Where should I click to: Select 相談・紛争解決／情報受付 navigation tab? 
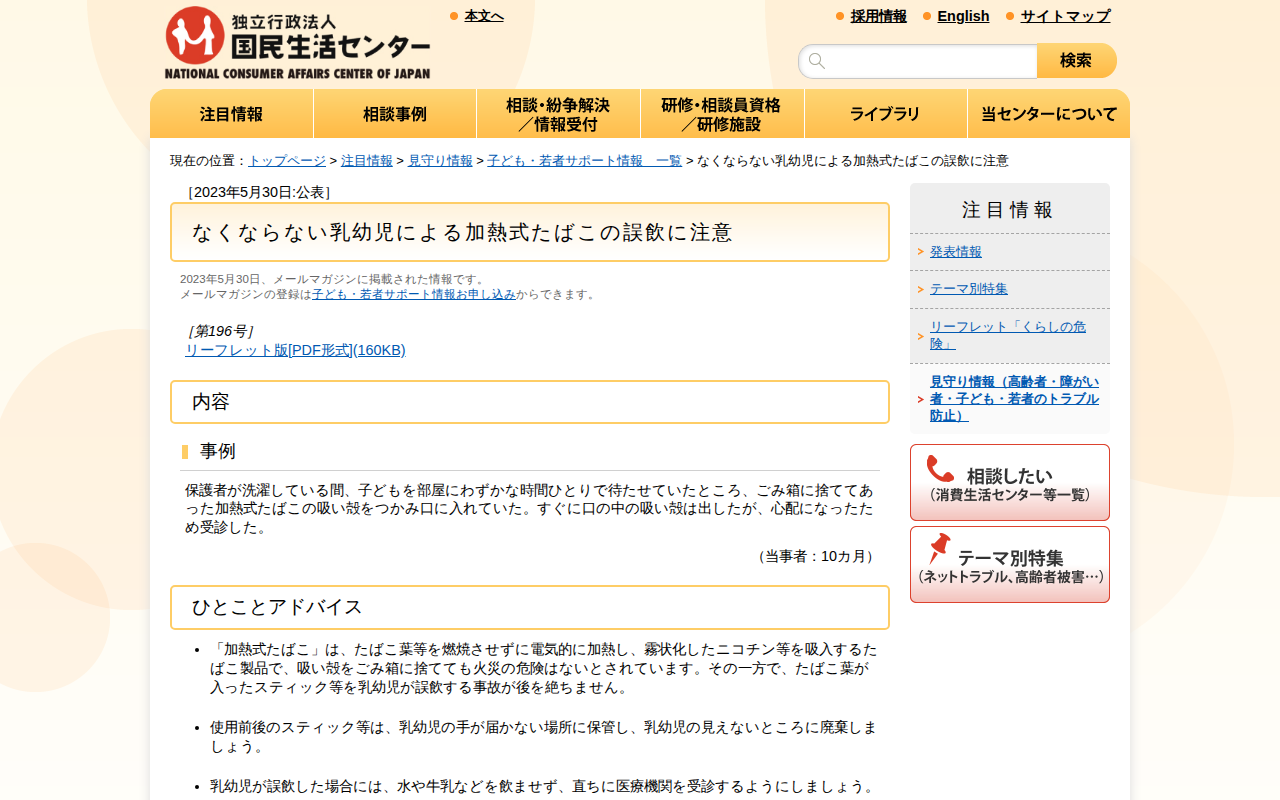[558, 114]
